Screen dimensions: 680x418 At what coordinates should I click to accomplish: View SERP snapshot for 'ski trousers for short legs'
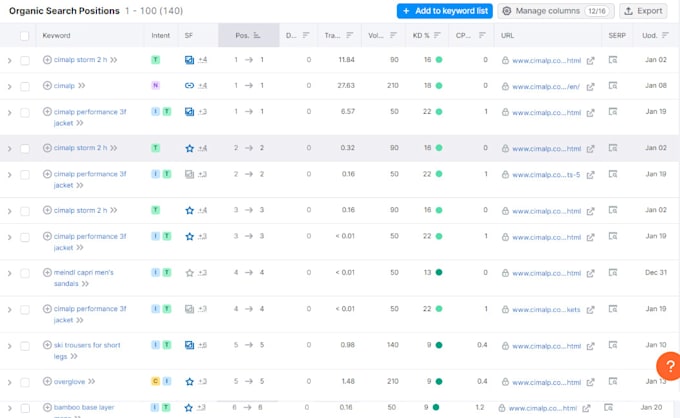(613, 345)
